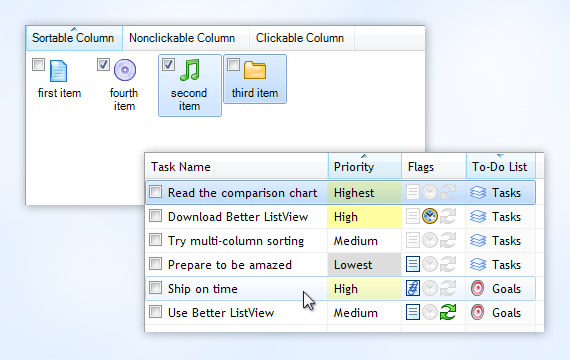The image size is (570, 360).
Task: Click note flag icon in Read the comparison chart row
Action: tap(413, 192)
